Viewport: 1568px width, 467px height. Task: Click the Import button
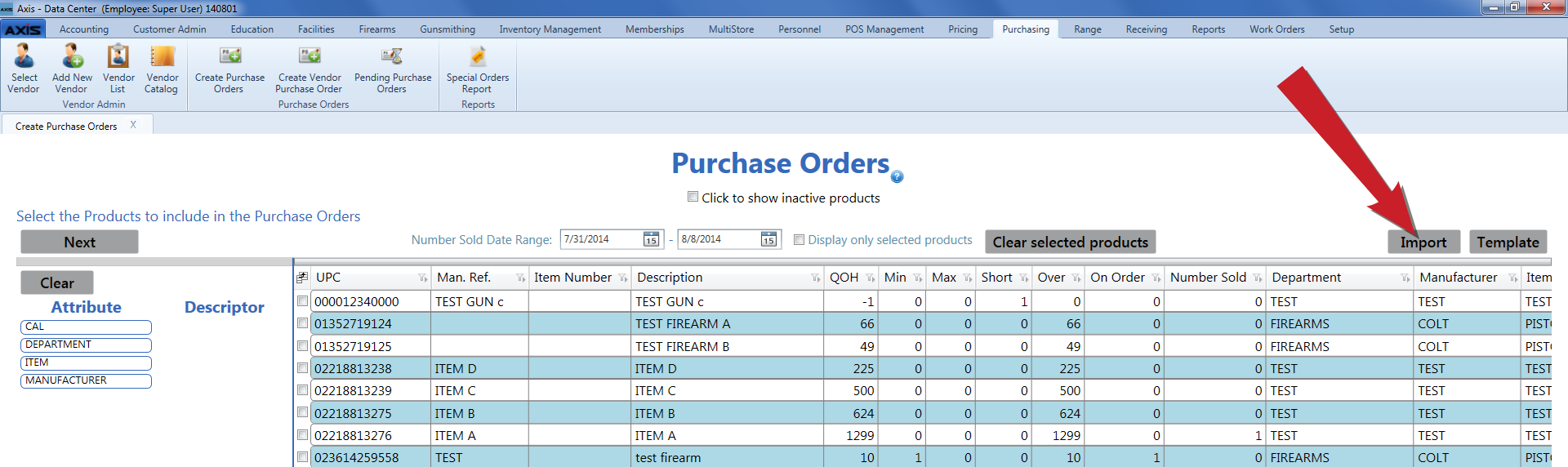pos(1423,242)
